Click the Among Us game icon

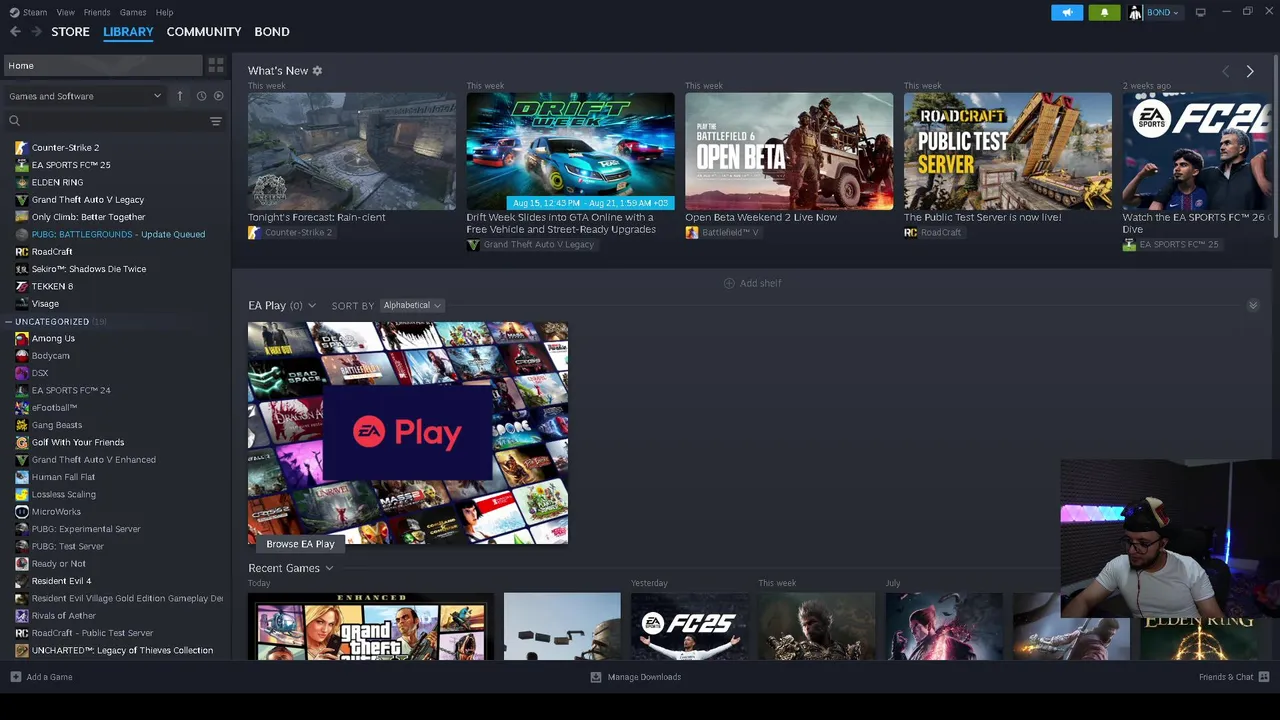[22, 338]
